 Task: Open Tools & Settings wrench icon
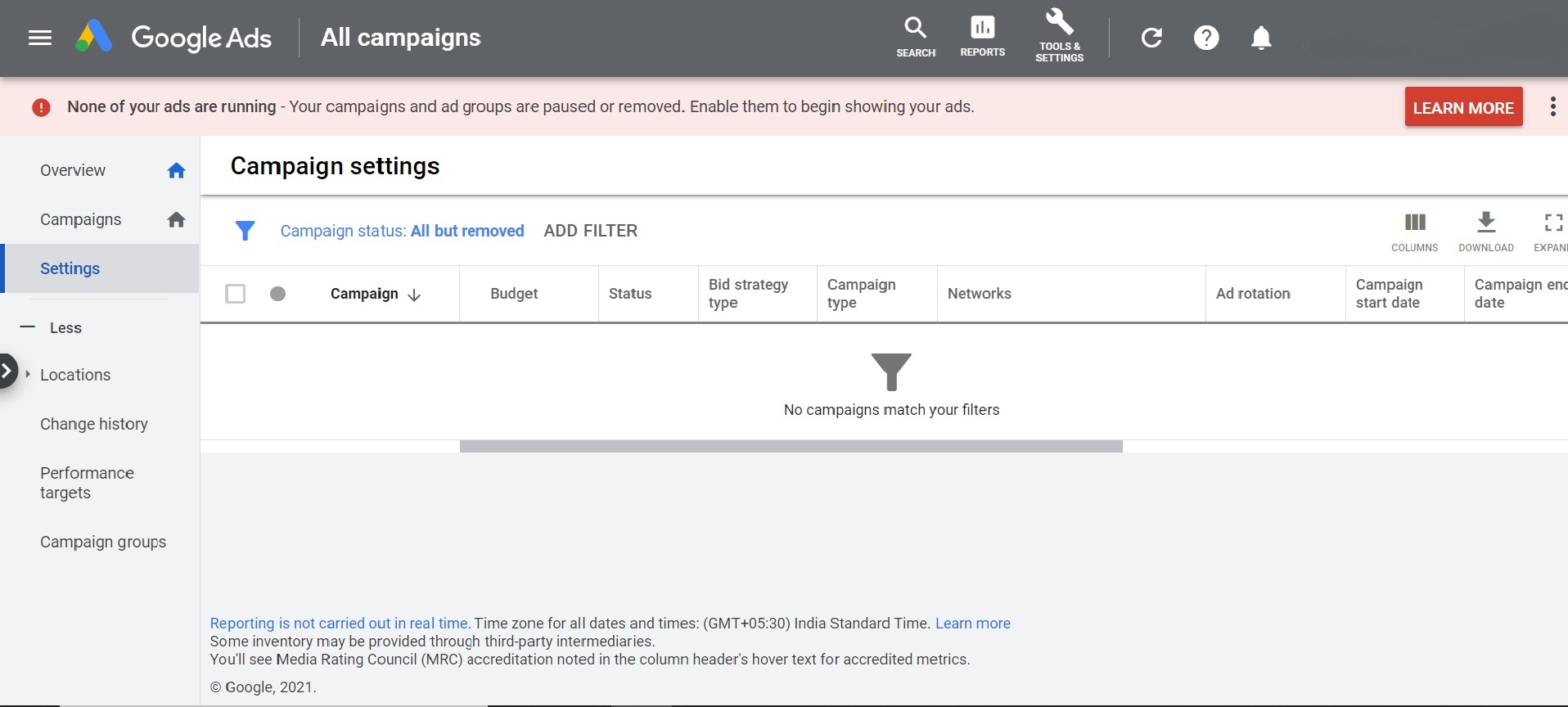[1059, 23]
